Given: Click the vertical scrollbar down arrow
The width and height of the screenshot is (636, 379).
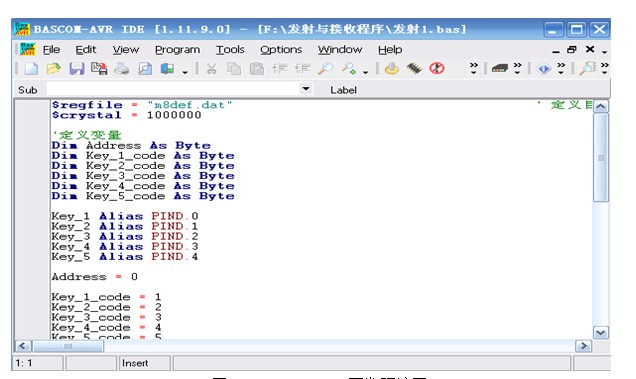Looking at the screenshot, I should pyautogui.click(x=600, y=333).
